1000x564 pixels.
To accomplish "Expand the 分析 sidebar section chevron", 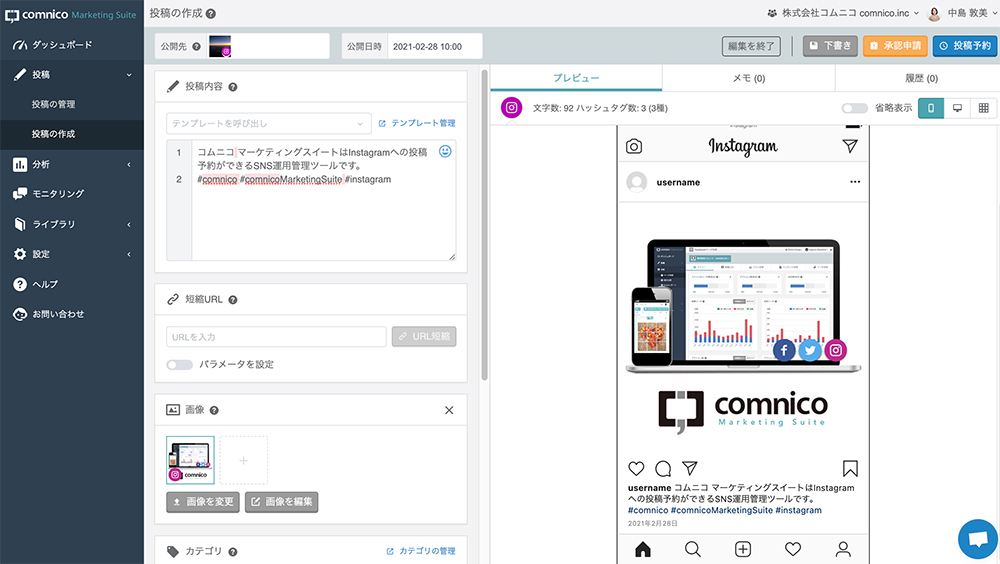I will point(129,165).
